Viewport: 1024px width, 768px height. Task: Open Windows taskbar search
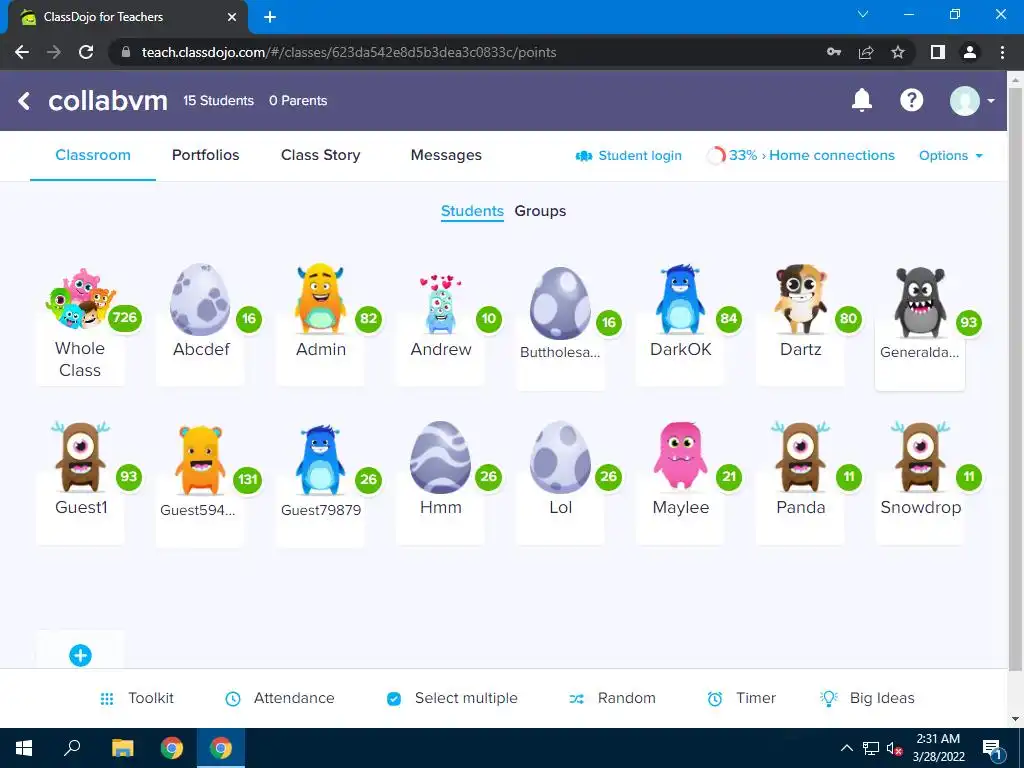[72, 748]
